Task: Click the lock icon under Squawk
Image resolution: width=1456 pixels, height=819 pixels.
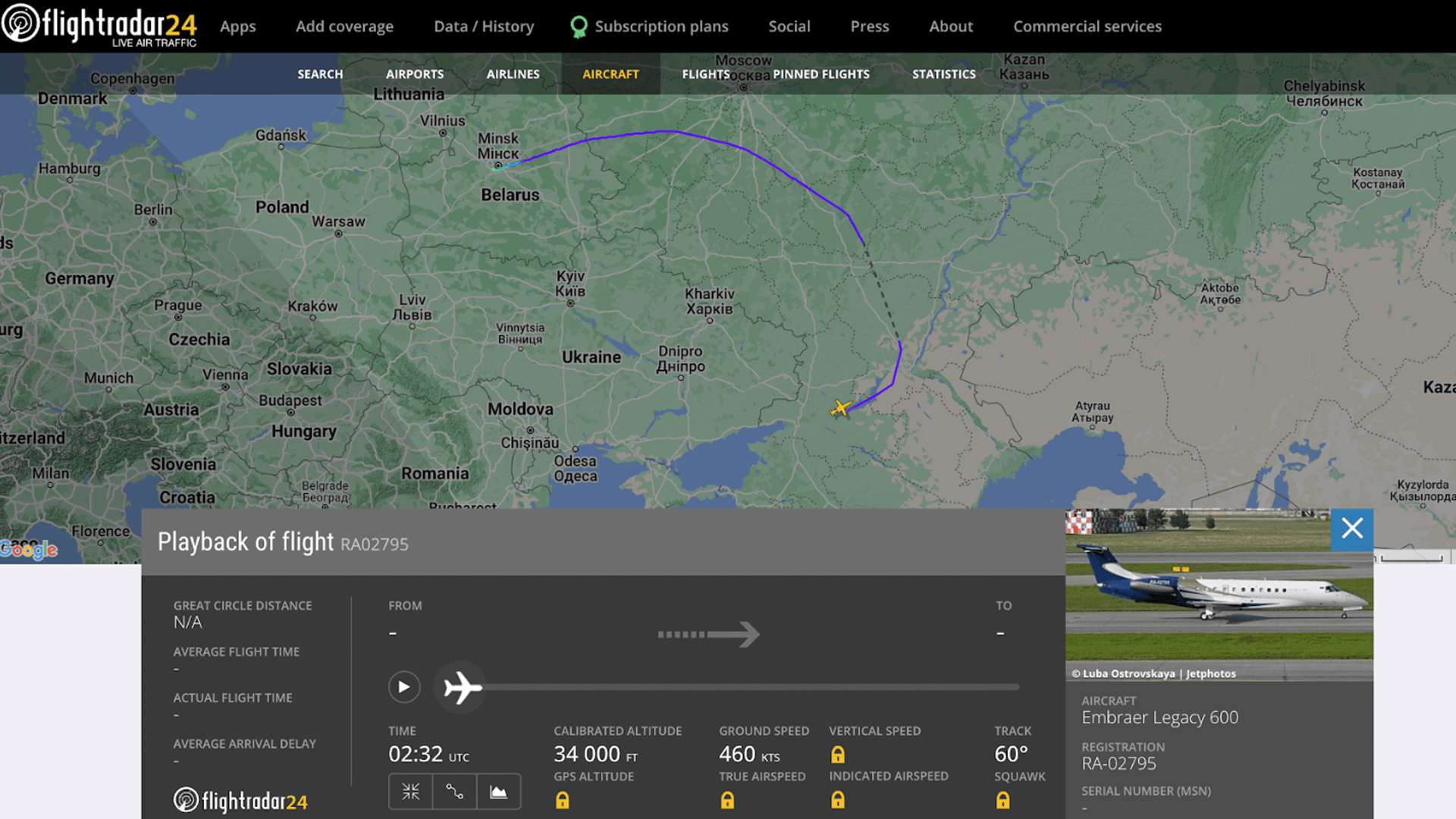Action: (x=1003, y=800)
